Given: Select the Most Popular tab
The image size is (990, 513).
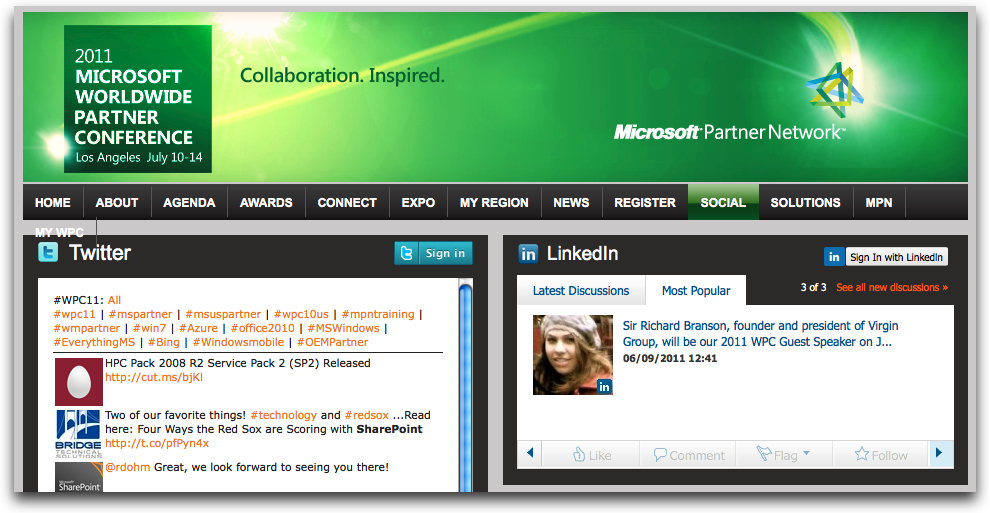Looking at the screenshot, I should click(x=696, y=290).
